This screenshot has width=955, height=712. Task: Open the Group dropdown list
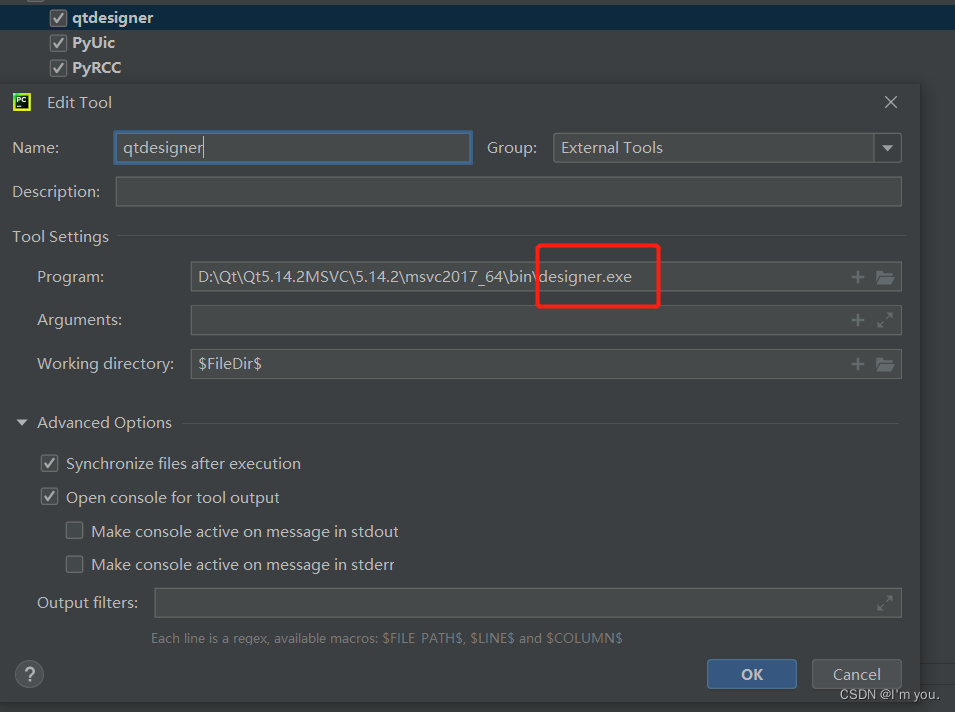coord(888,147)
